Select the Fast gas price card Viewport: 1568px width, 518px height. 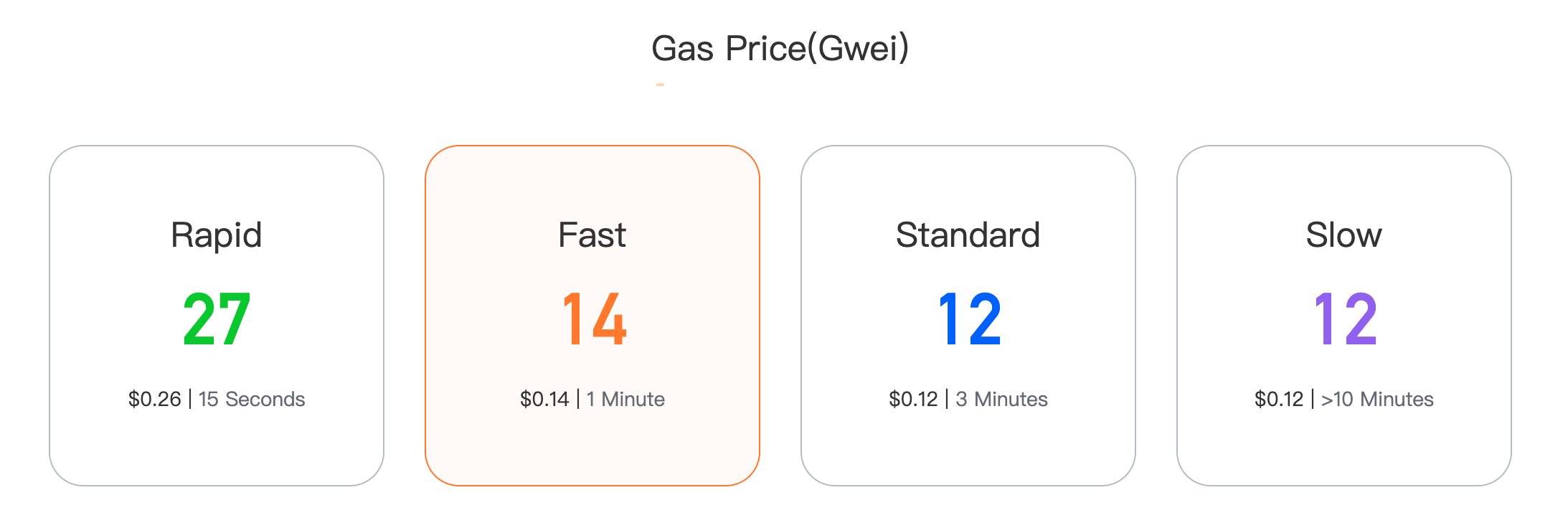click(592, 316)
